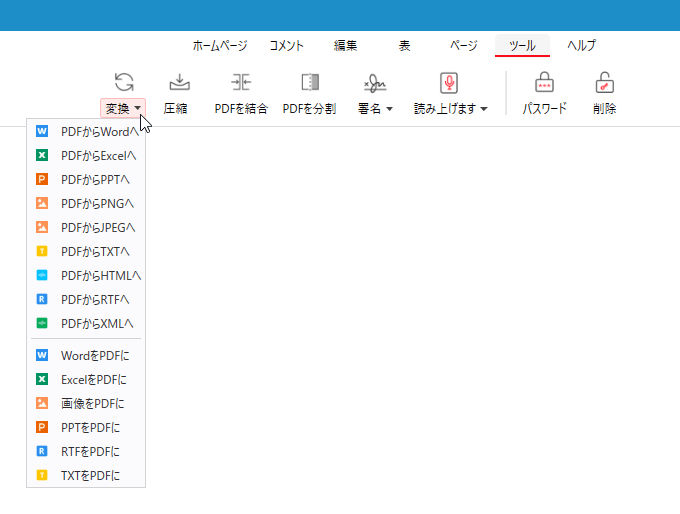This screenshot has width=680, height=514.
Task: Click the green X icon beside PDFからExcelへ
Action: pyautogui.click(x=42, y=155)
